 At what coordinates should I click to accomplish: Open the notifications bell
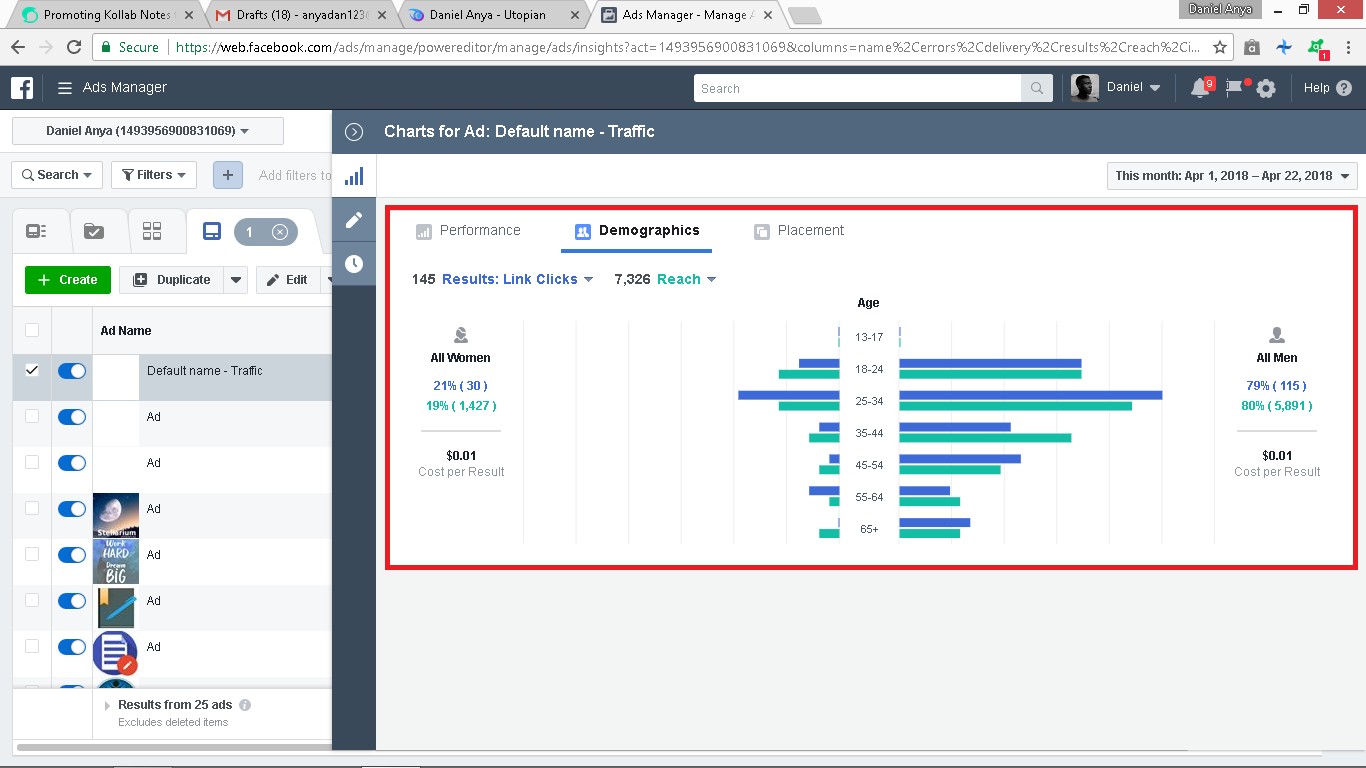click(x=1200, y=88)
